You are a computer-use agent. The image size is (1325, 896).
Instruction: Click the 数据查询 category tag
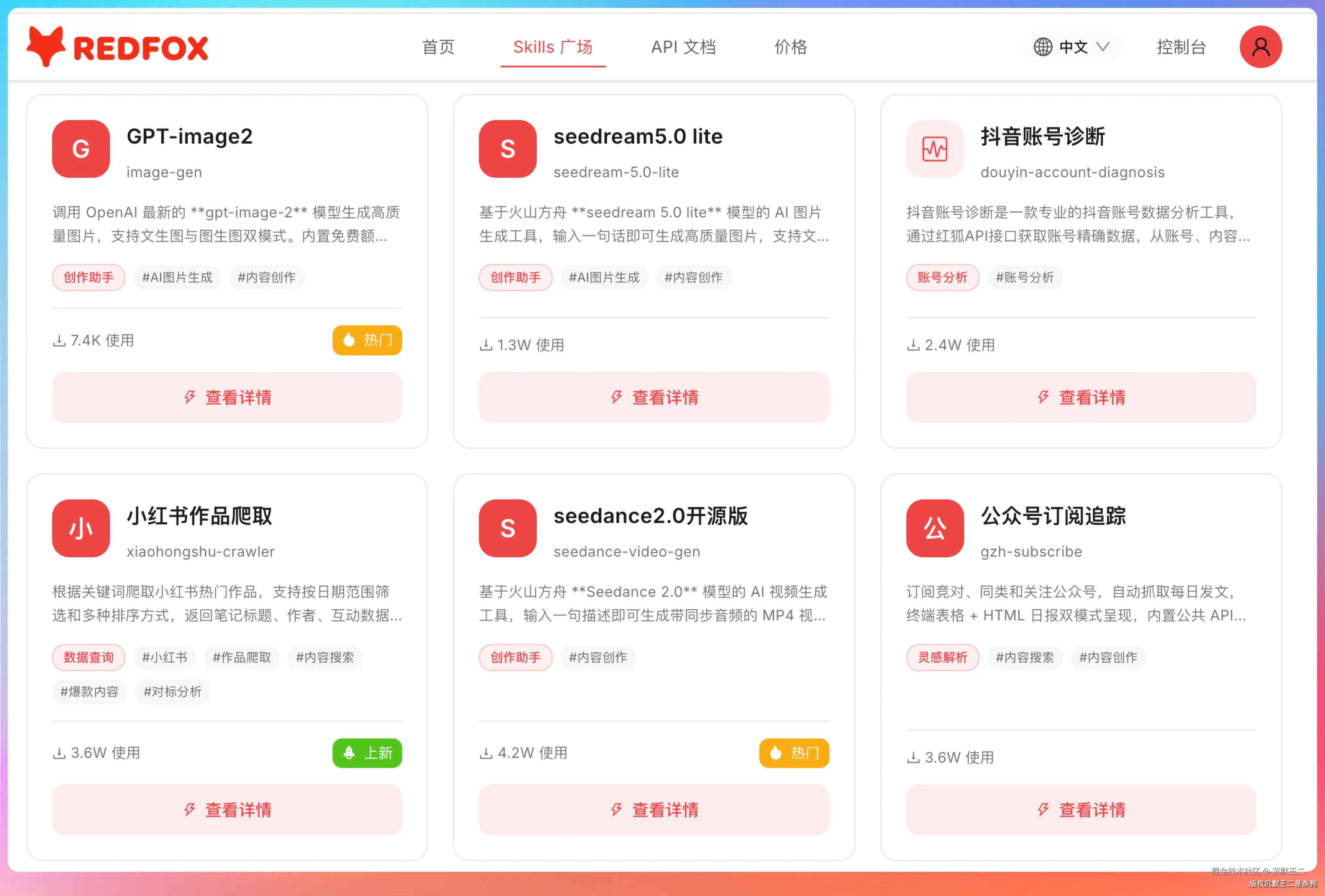pyautogui.click(x=88, y=657)
